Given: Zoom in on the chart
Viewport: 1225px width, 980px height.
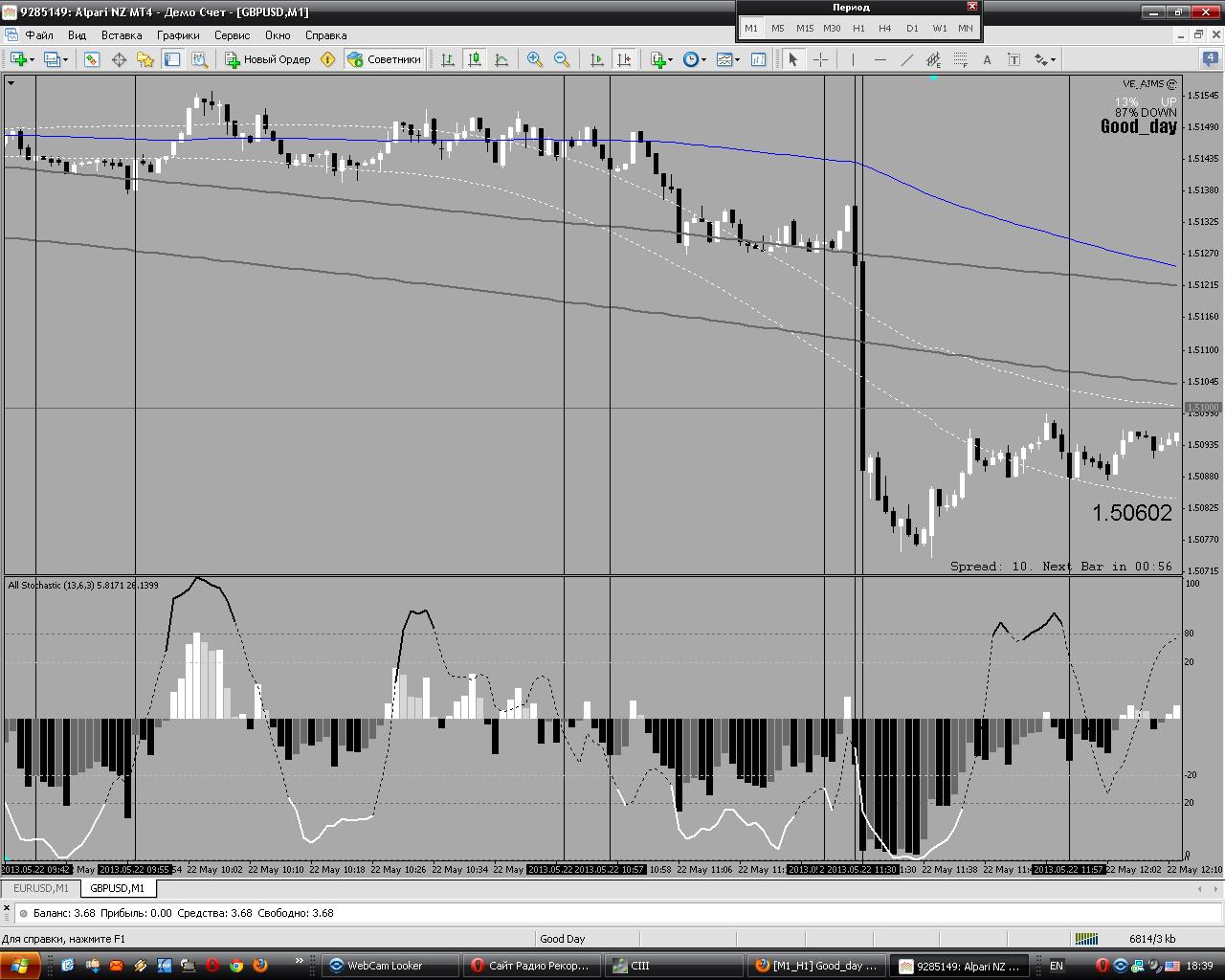Looking at the screenshot, I should click(x=535, y=59).
